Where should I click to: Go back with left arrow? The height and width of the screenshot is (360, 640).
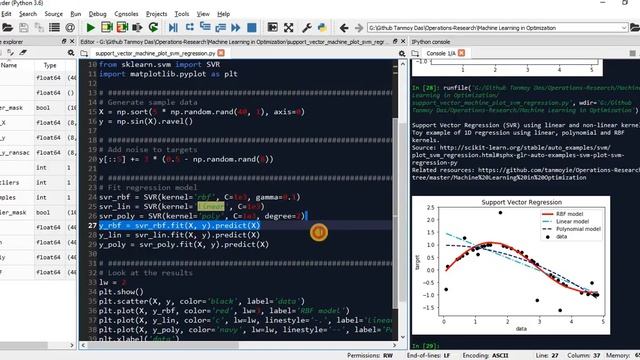(344, 28)
